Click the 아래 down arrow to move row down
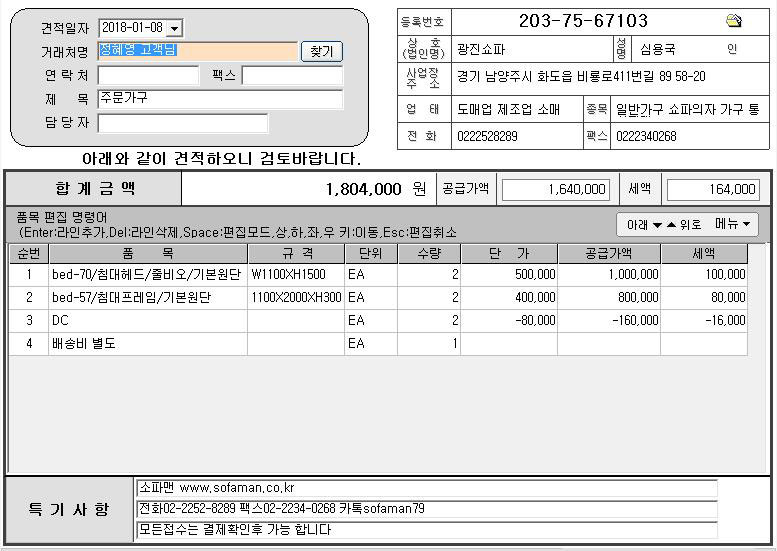Image resolution: width=777 pixels, height=551 pixels. click(x=657, y=225)
